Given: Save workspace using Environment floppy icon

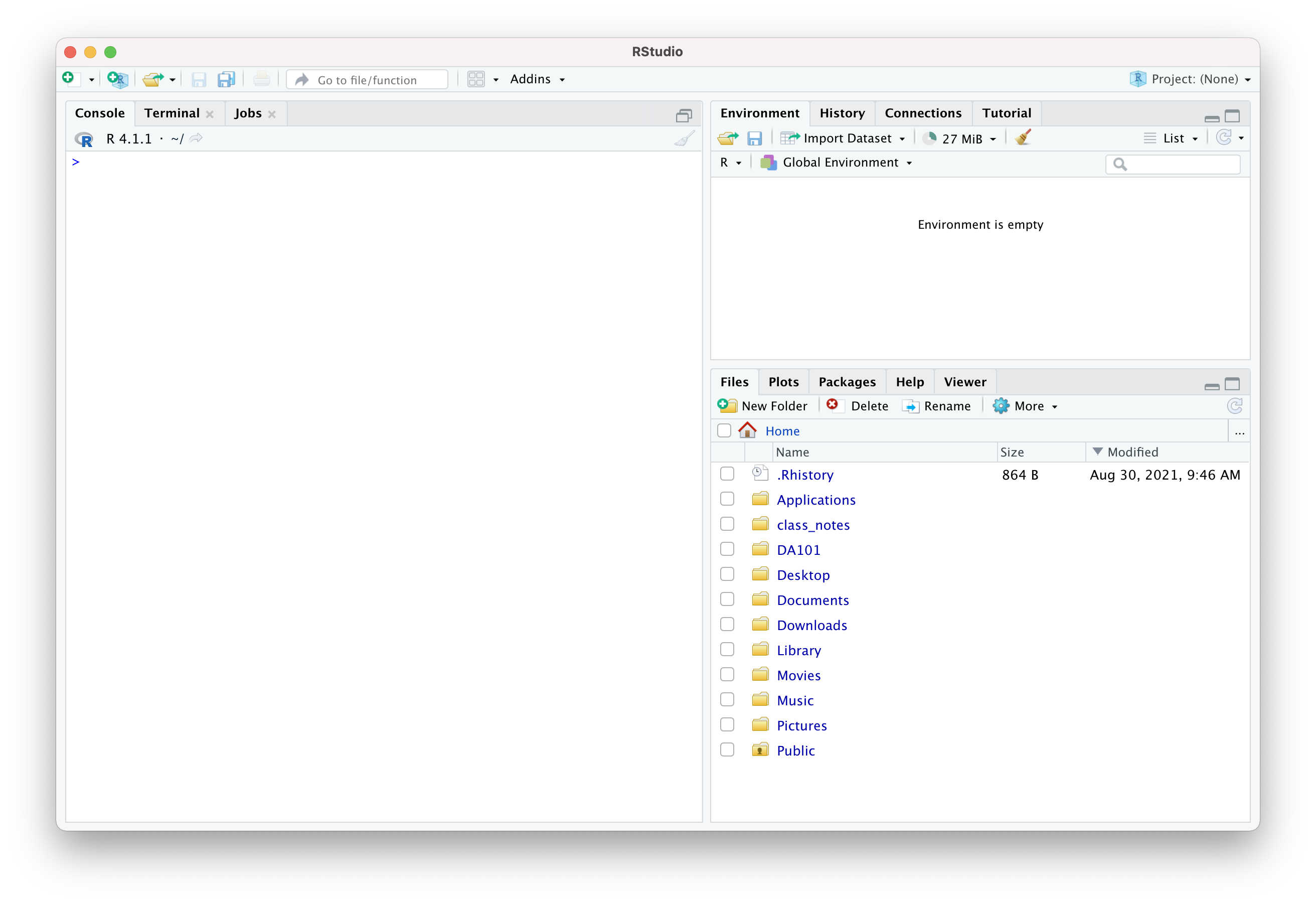Looking at the screenshot, I should [754, 138].
